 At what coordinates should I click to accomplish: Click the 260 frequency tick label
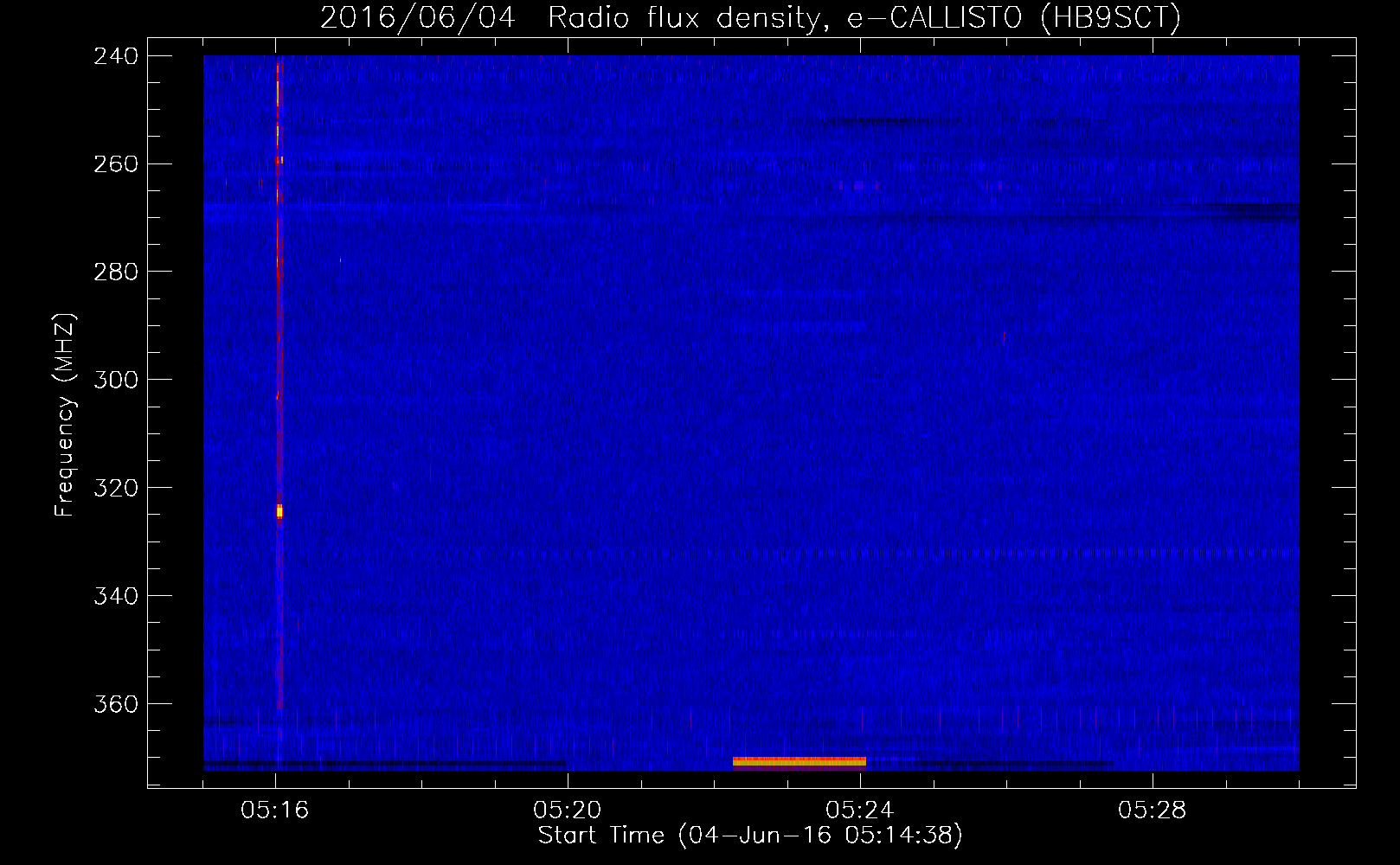point(116,164)
